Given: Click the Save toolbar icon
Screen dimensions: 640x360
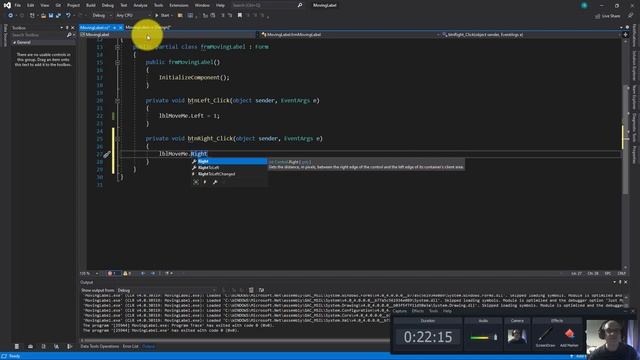Looking at the screenshot, I should click(51, 16).
